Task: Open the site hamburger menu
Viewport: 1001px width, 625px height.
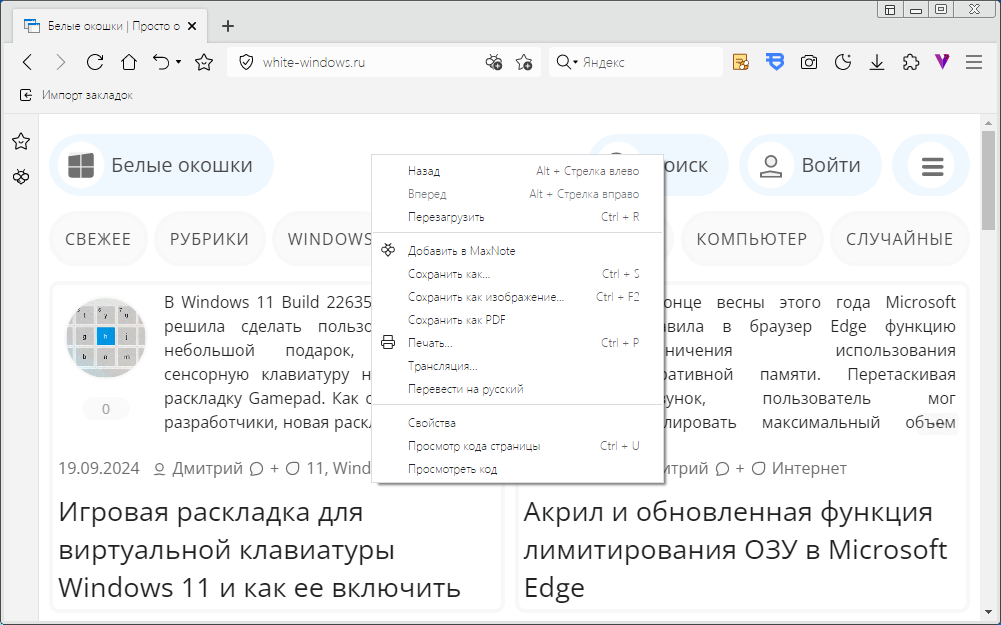Action: pos(932,166)
